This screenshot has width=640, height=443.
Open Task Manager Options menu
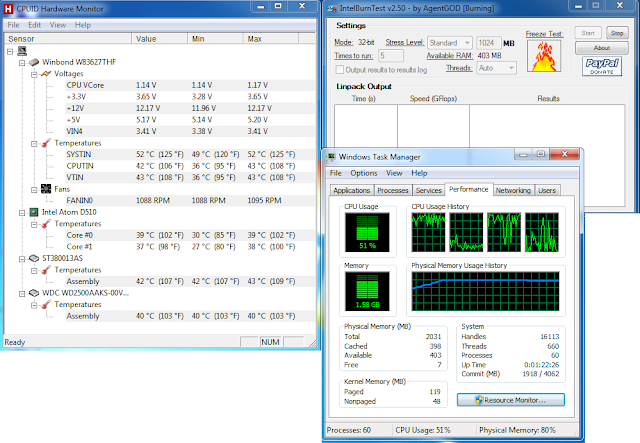[x=364, y=173]
